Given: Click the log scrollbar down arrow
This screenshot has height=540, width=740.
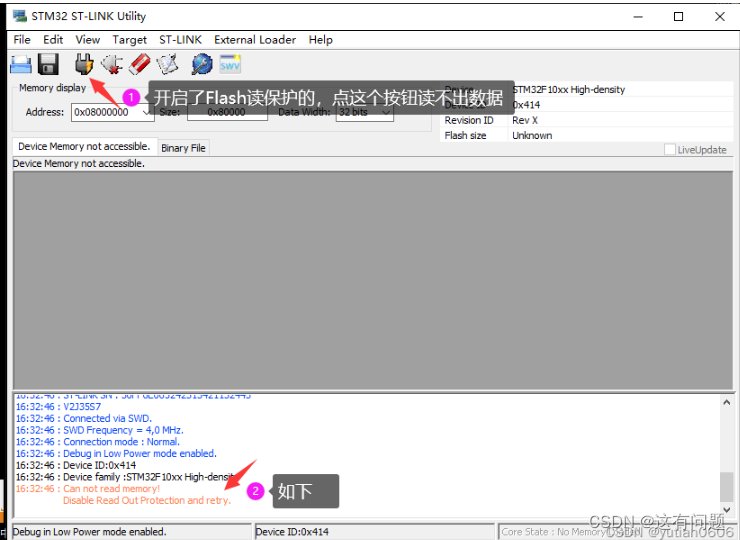Looking at the screenshot, I should coord(726,509).
